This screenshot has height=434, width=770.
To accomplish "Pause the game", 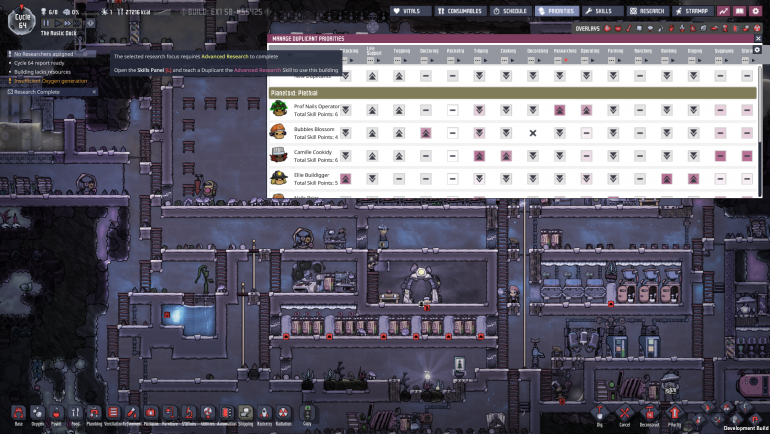I will coord(46,23).
